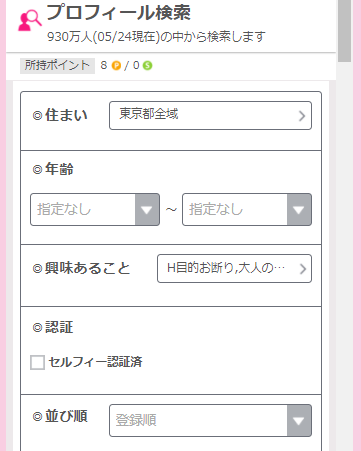Enable the セルフィー認証済 checkbox
The image size is (361, 451).
point(37,362)
